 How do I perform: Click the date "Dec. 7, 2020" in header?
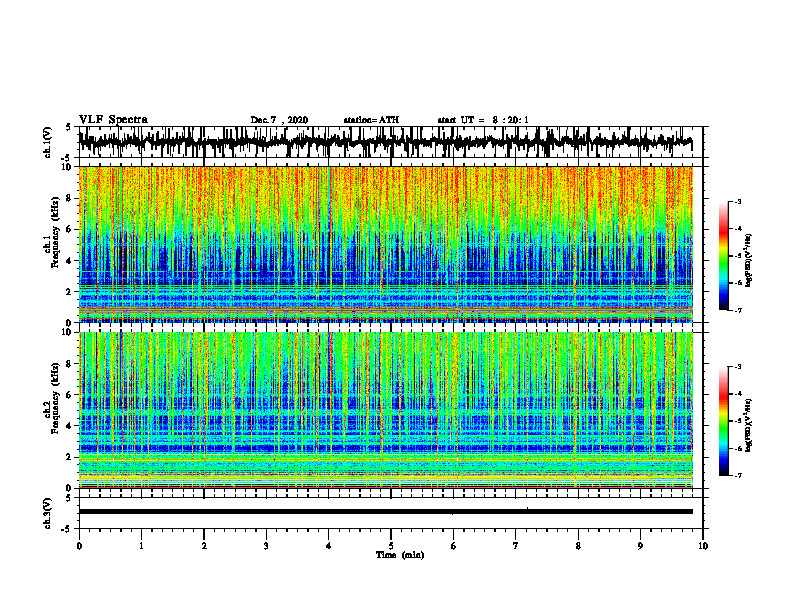(279, 120)
